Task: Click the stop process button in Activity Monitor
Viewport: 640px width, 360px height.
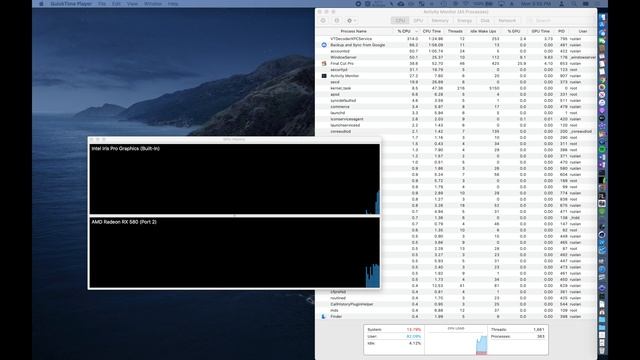Action: click(x=323, y=20)
